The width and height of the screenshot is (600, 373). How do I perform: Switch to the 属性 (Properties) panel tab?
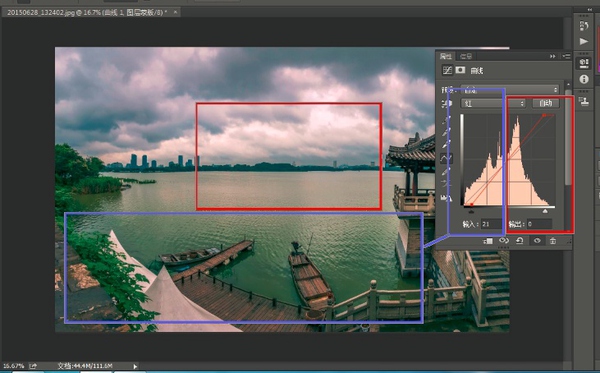[445, 56]
